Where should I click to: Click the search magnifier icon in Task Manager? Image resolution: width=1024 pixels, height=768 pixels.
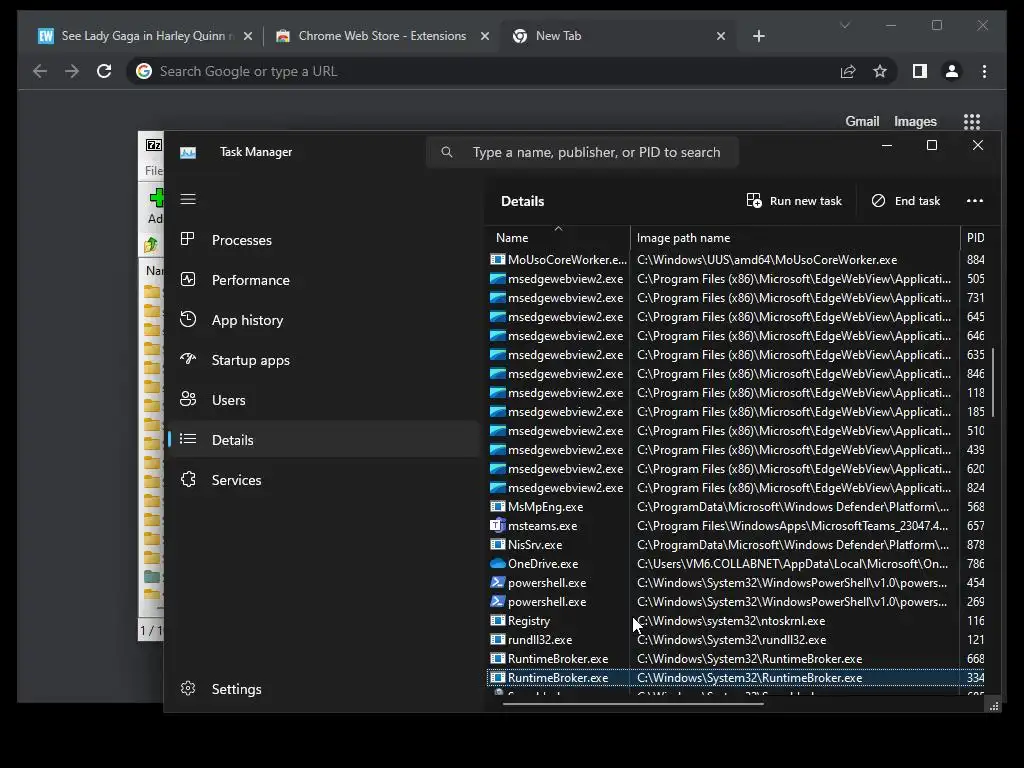click(447, 152)
